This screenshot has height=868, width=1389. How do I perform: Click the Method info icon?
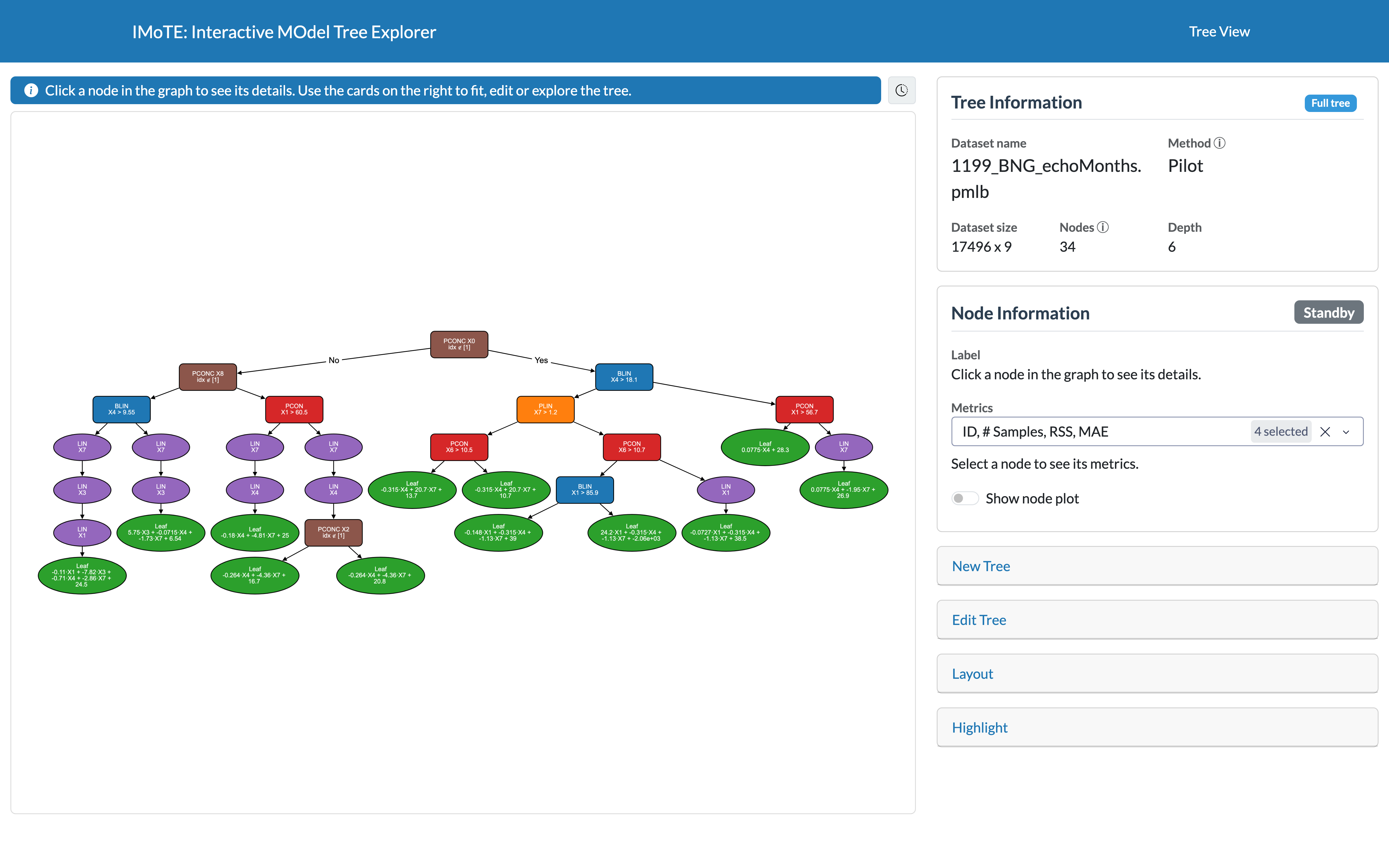[1220, 143]
